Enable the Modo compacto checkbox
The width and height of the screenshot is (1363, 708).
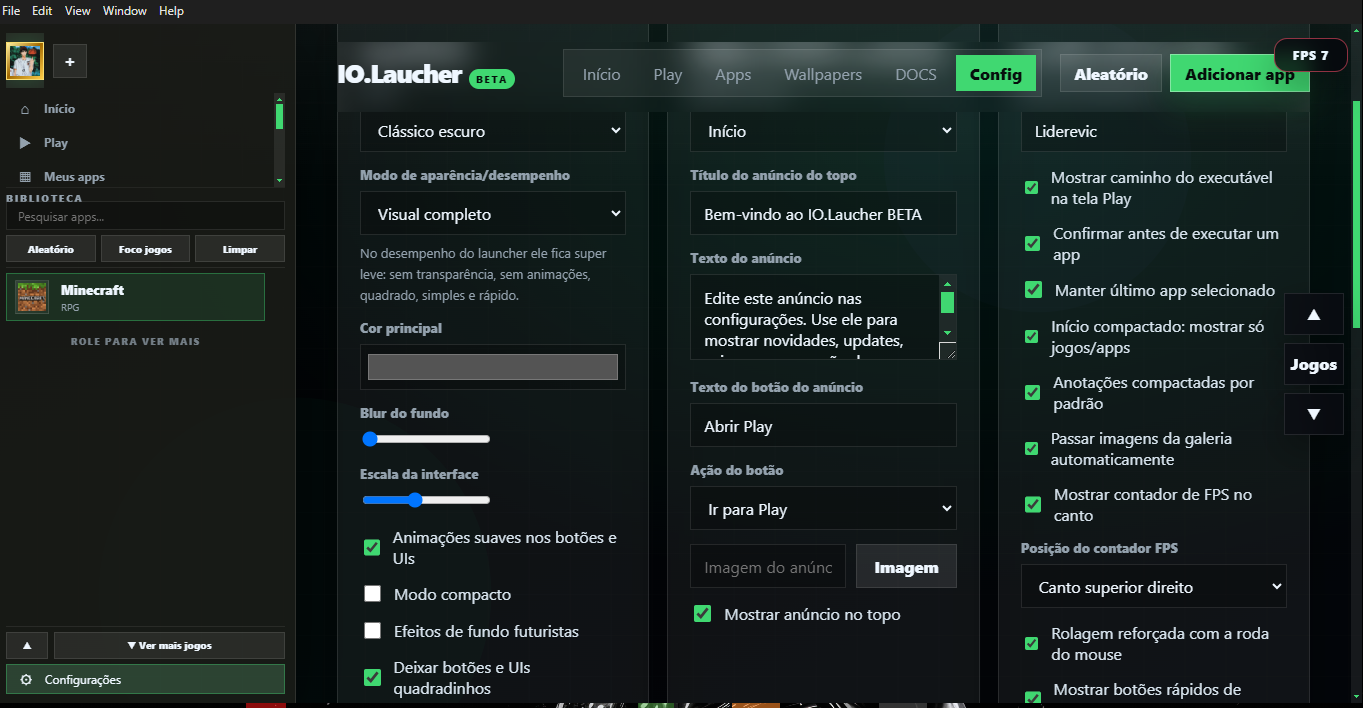(x=372, y=594)
